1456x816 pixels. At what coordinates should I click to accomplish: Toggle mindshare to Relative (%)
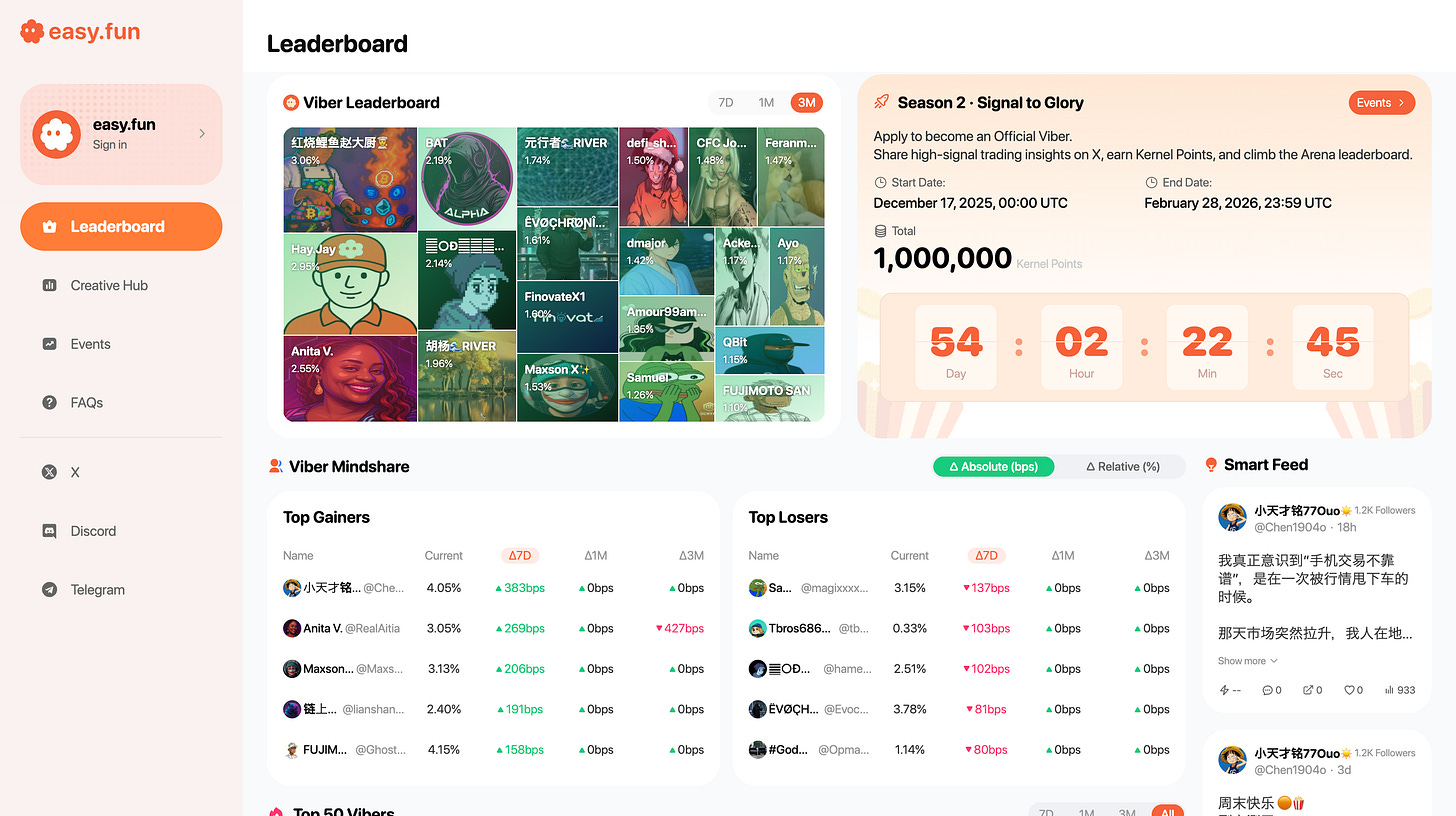pos(1123,467)
